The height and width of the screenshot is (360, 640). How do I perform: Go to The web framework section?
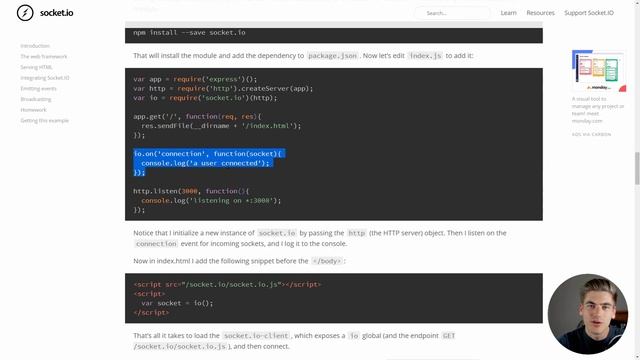tap(44, 56)
